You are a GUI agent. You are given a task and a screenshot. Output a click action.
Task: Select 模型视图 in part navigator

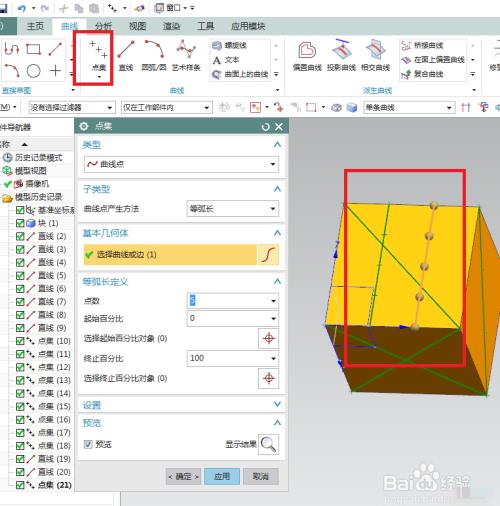(x=30, y=171)
